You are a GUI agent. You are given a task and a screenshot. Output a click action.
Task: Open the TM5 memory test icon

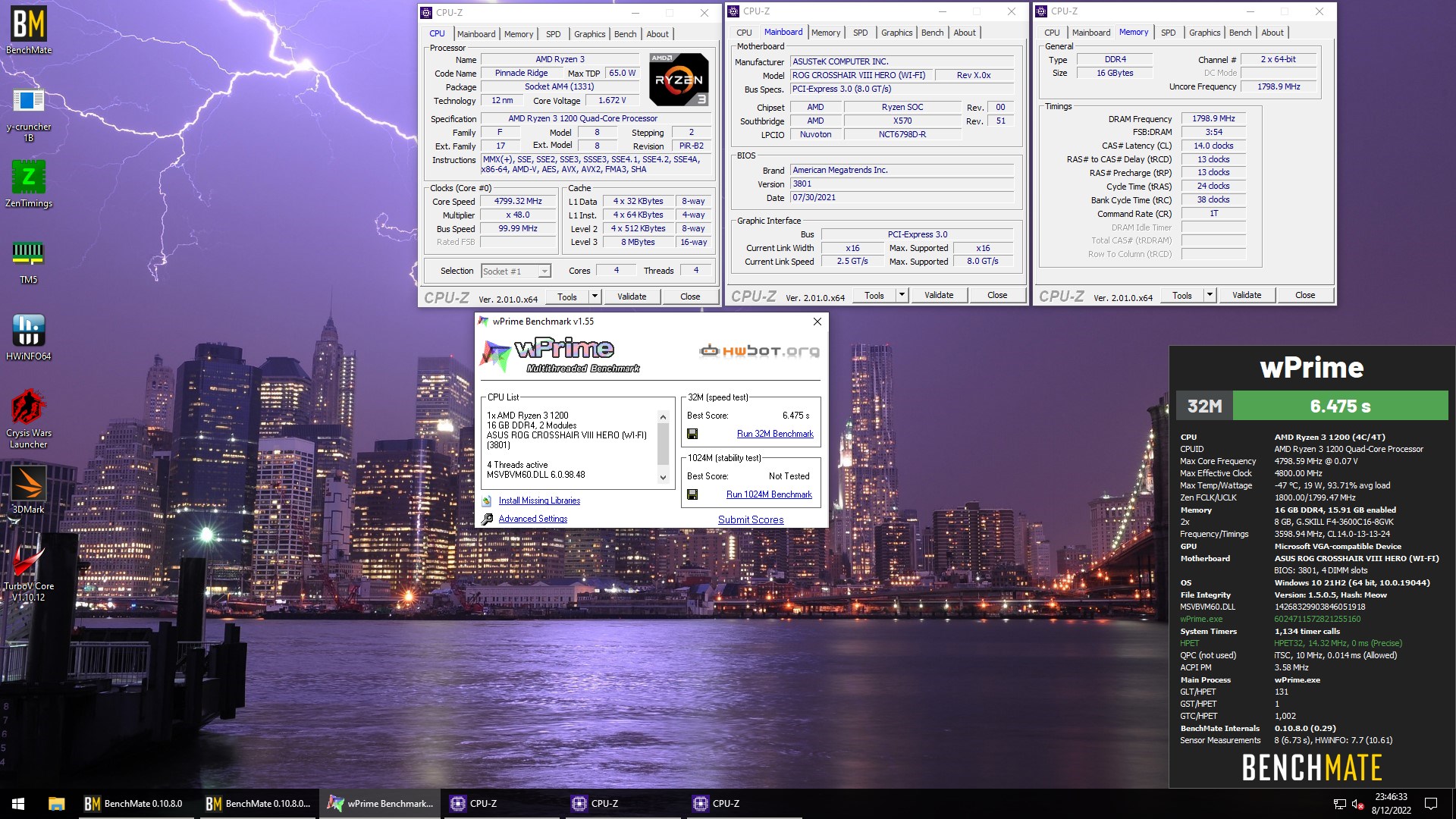[x=29, y=260]
